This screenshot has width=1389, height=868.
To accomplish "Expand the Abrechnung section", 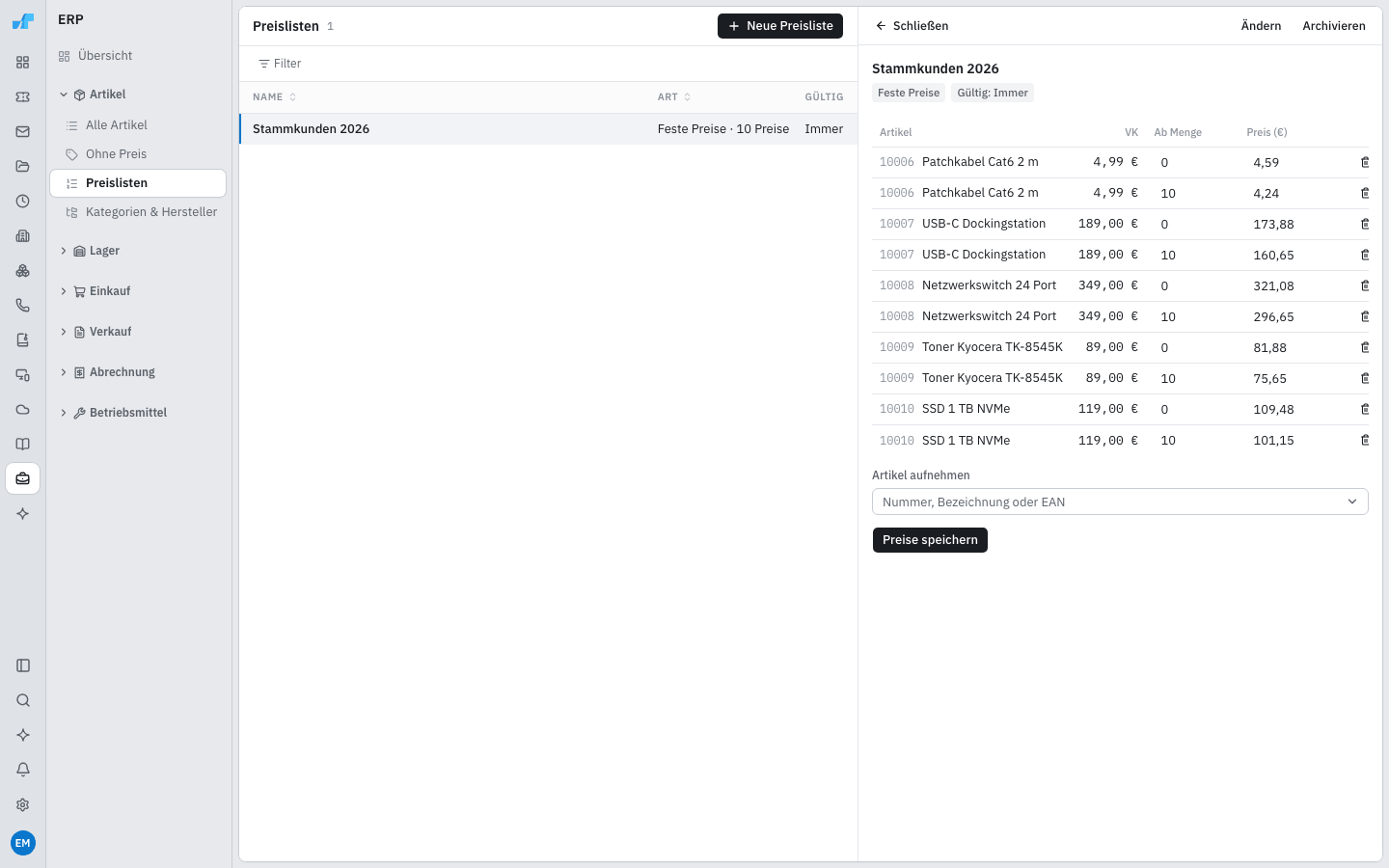I will [x=138, y=372].
